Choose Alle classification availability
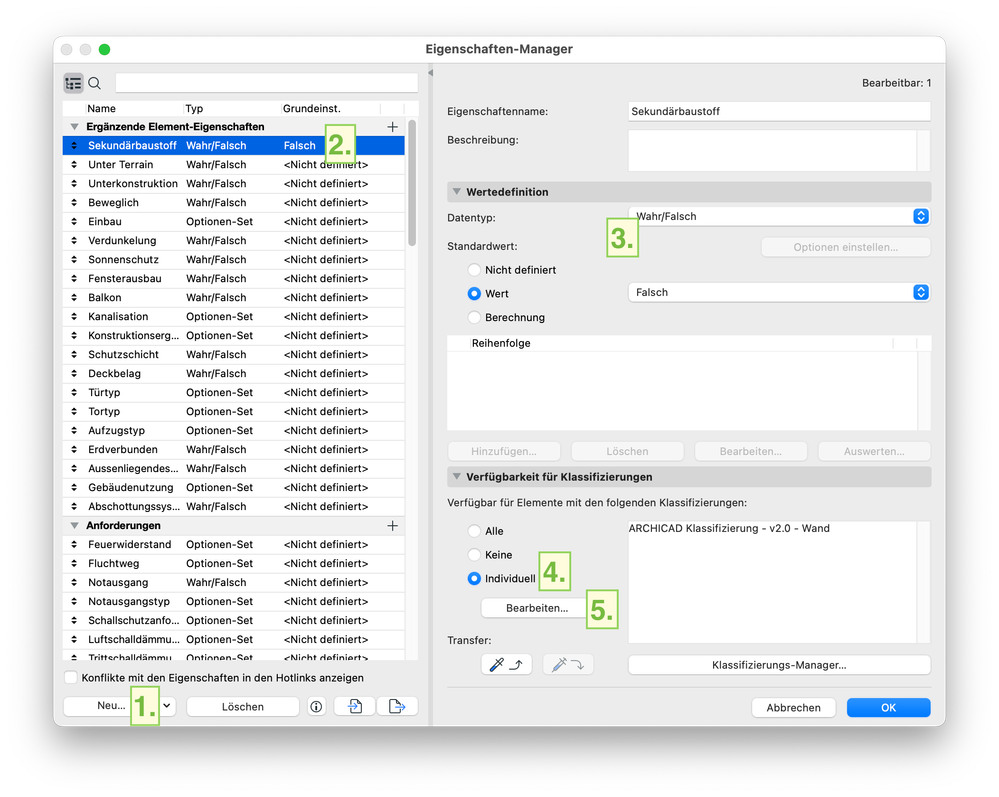Image resolution: width=999 pixels, height=797 pixels. tap(474, 531)
